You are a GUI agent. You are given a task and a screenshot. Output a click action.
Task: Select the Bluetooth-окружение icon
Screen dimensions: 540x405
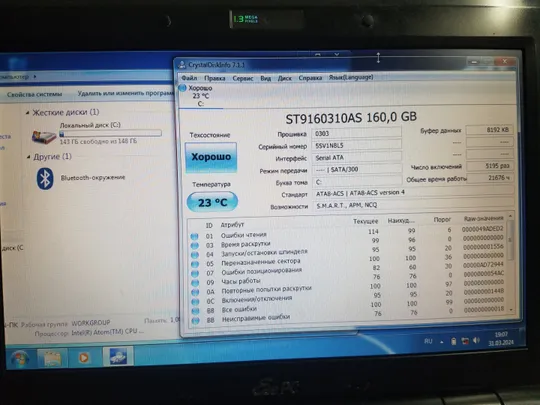pyautogui.click(x=45, y=178)
